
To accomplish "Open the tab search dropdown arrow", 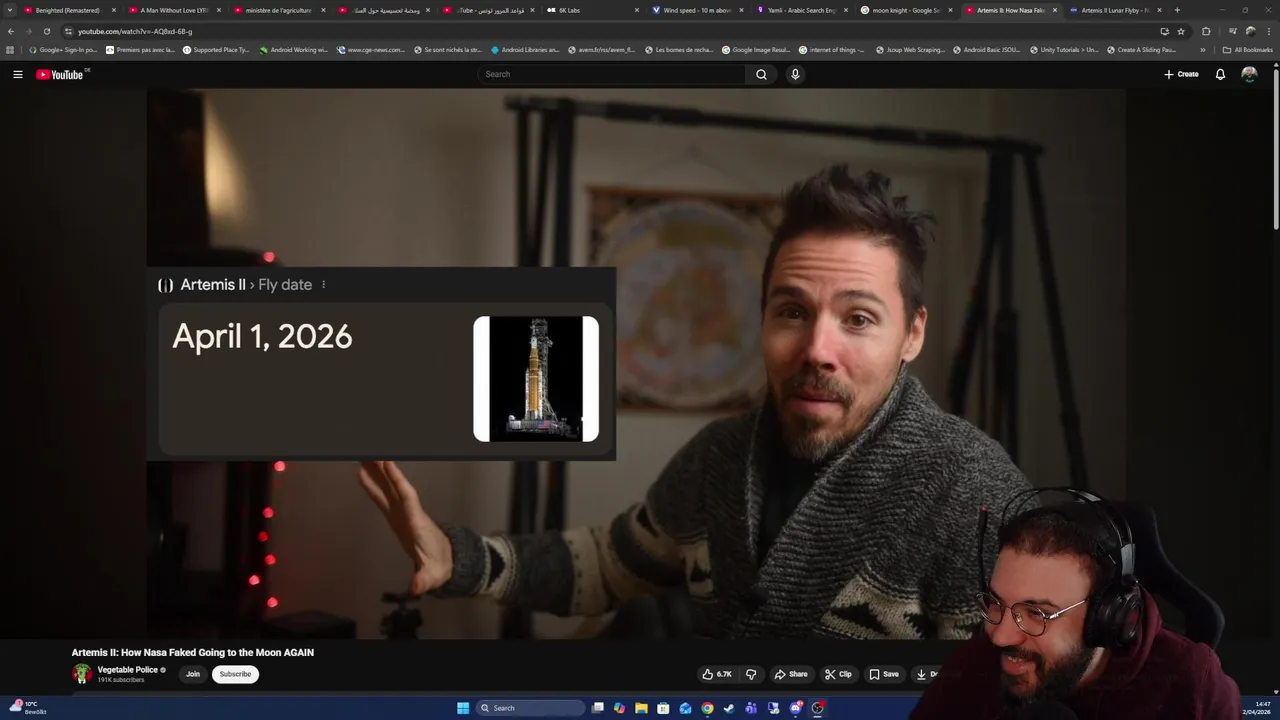I will [x=10, y=10].
